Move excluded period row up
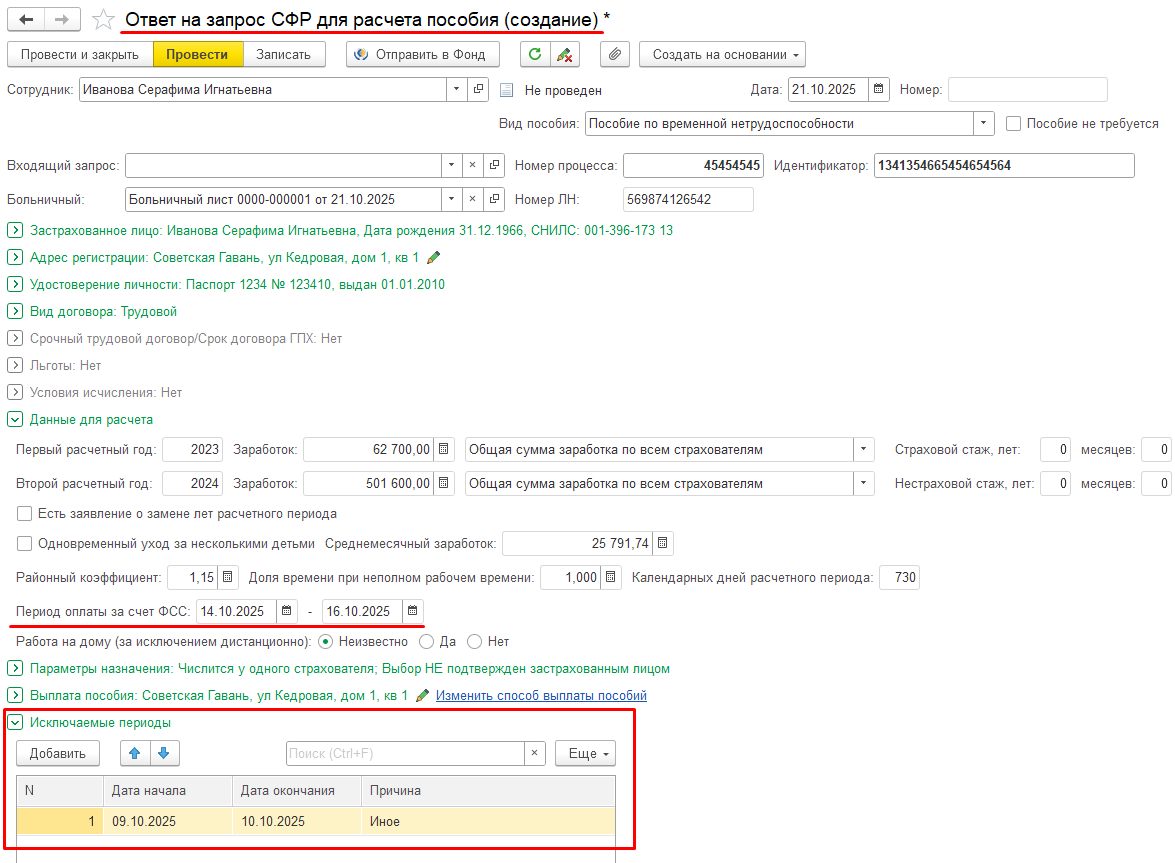Viewport: 1175px width, 863px height. click(x=135, y=754)
